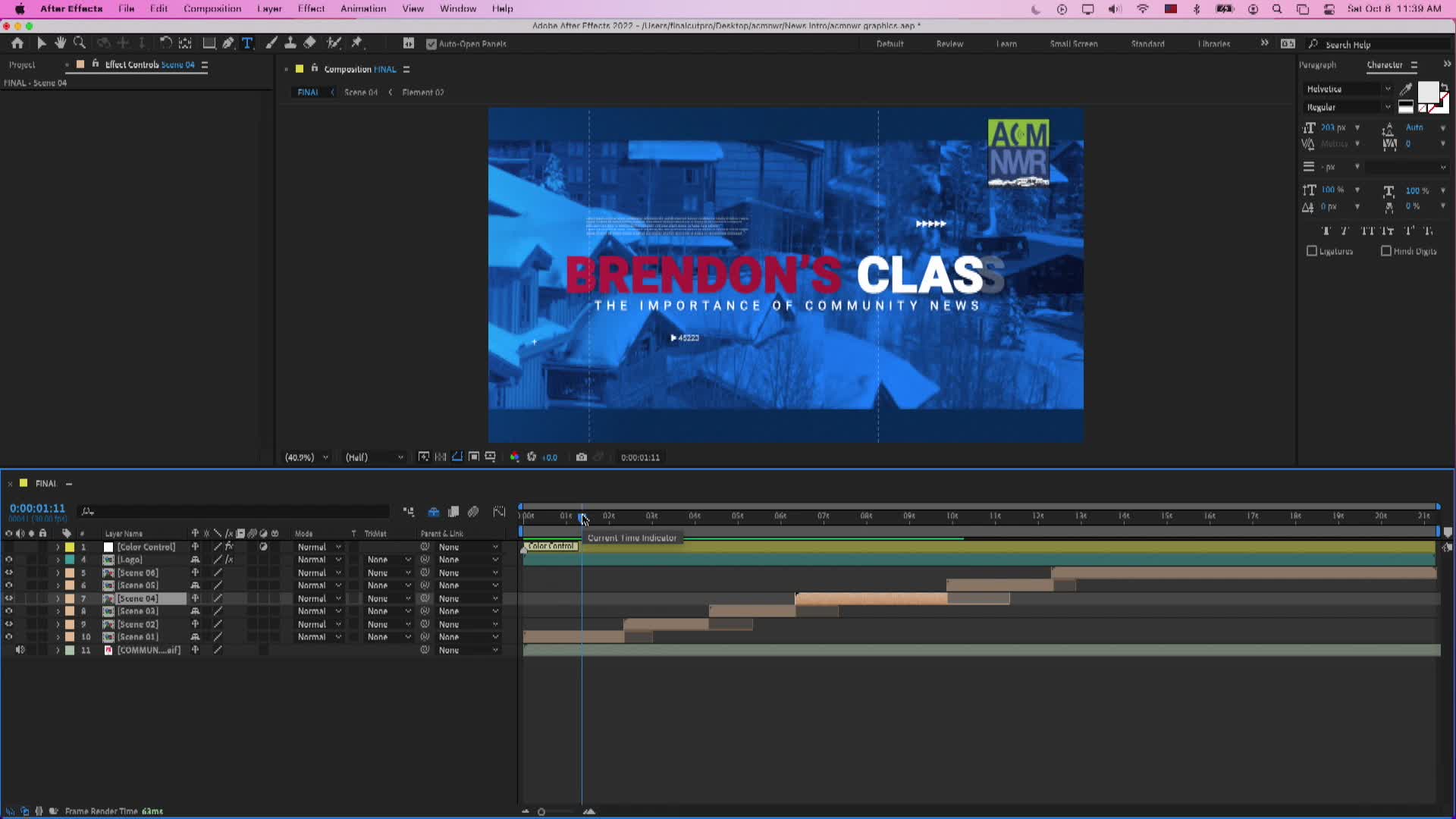This screenshot has height=819, width=1456.
Task: Toggle frame blending for the composition
Action: click(x=453, y=512)
